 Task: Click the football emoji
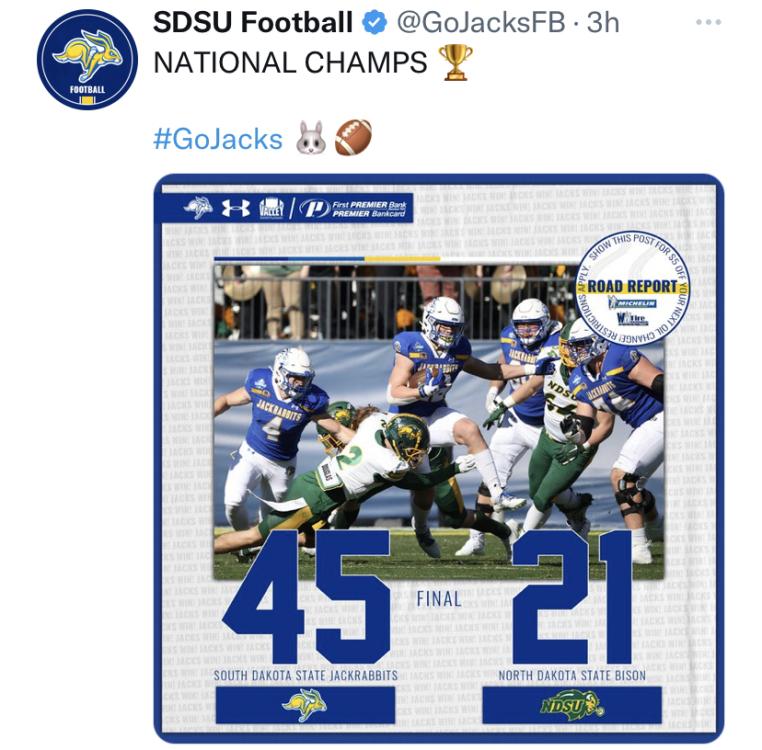353,138
